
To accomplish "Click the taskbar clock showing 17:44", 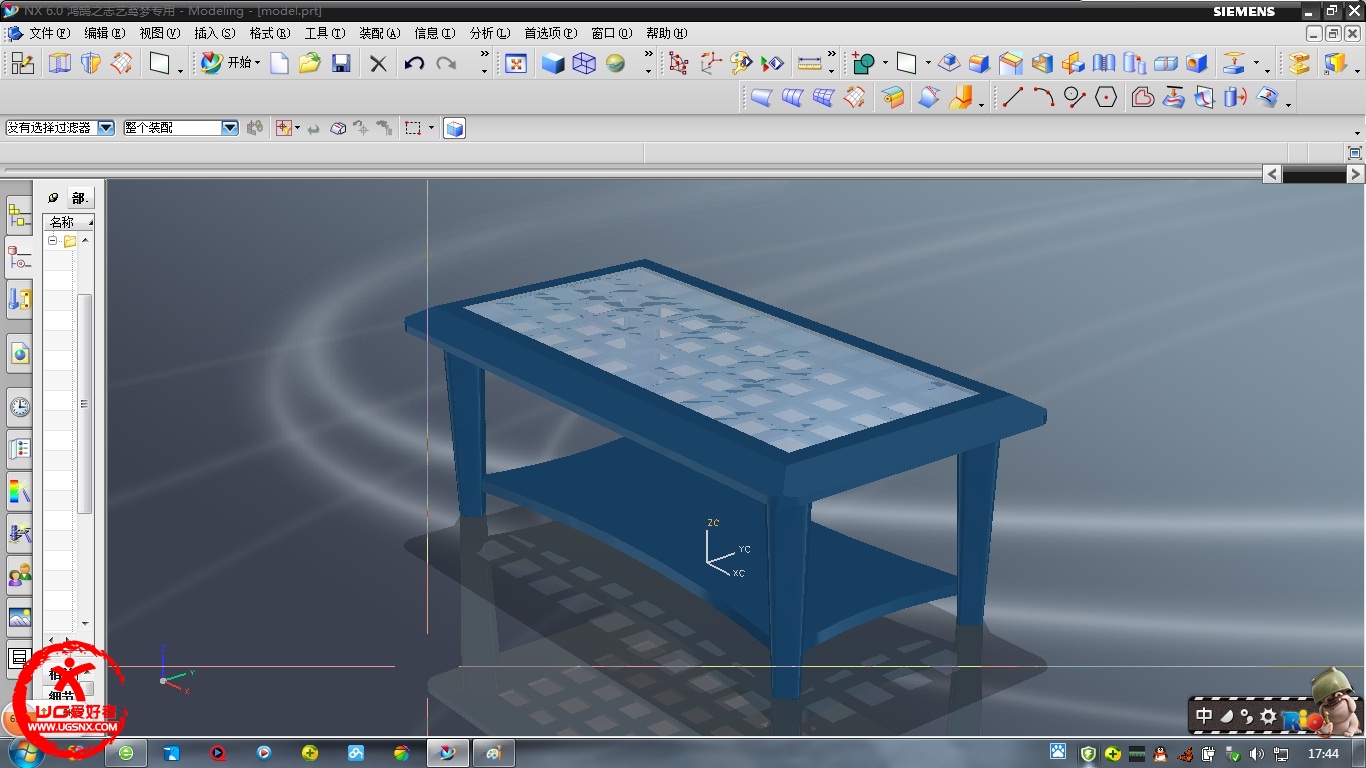I will [x=1323, y=753].
